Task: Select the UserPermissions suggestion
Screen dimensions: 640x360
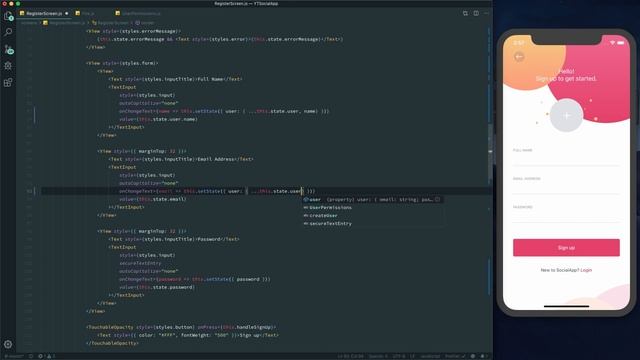Action: [x=373, y=207]
